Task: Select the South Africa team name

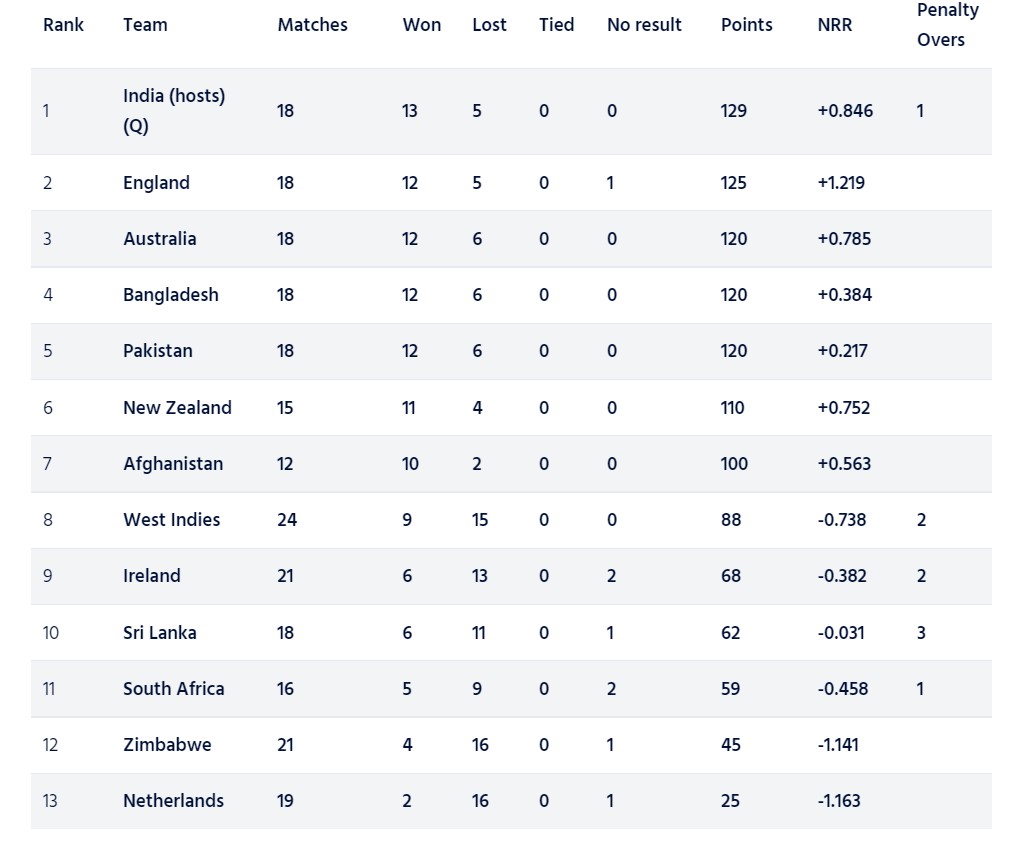Action: point(174,689)
